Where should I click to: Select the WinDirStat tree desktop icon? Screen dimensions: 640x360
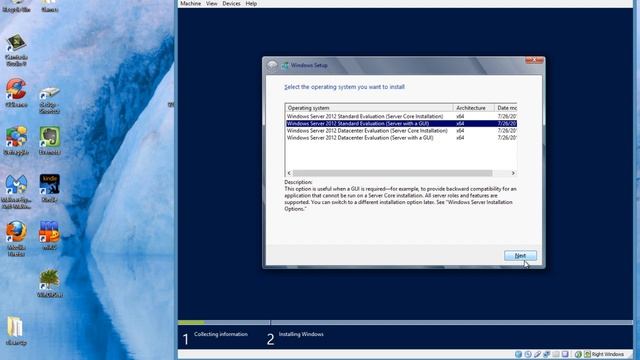[x=50, y=283]
